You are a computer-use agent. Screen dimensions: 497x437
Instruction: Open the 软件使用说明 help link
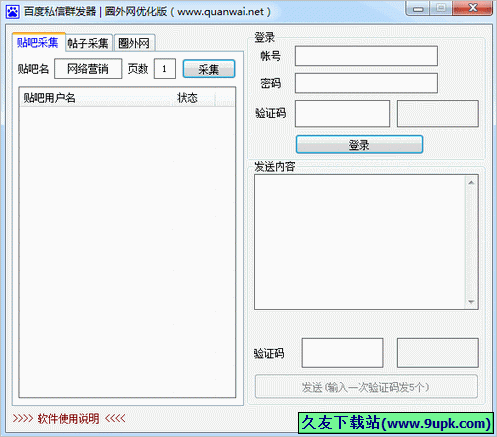point(69,419)
